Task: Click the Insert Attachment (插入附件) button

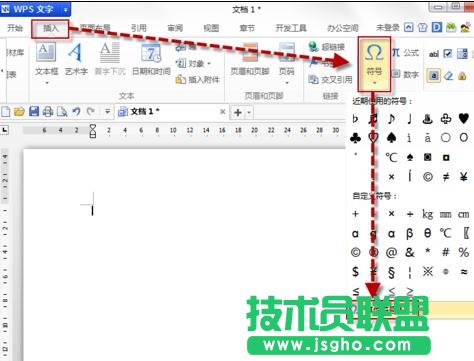Action: [x=197, y=79]
